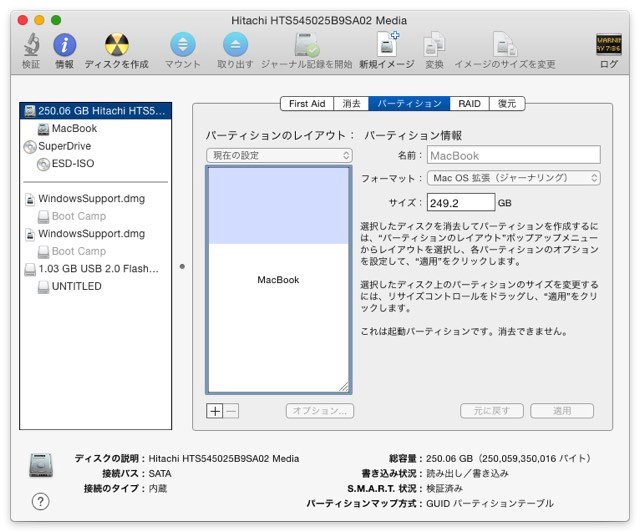The image size is (640, 532).
Task: Switch to Restore tab (復元)
Action: point(507,104)
